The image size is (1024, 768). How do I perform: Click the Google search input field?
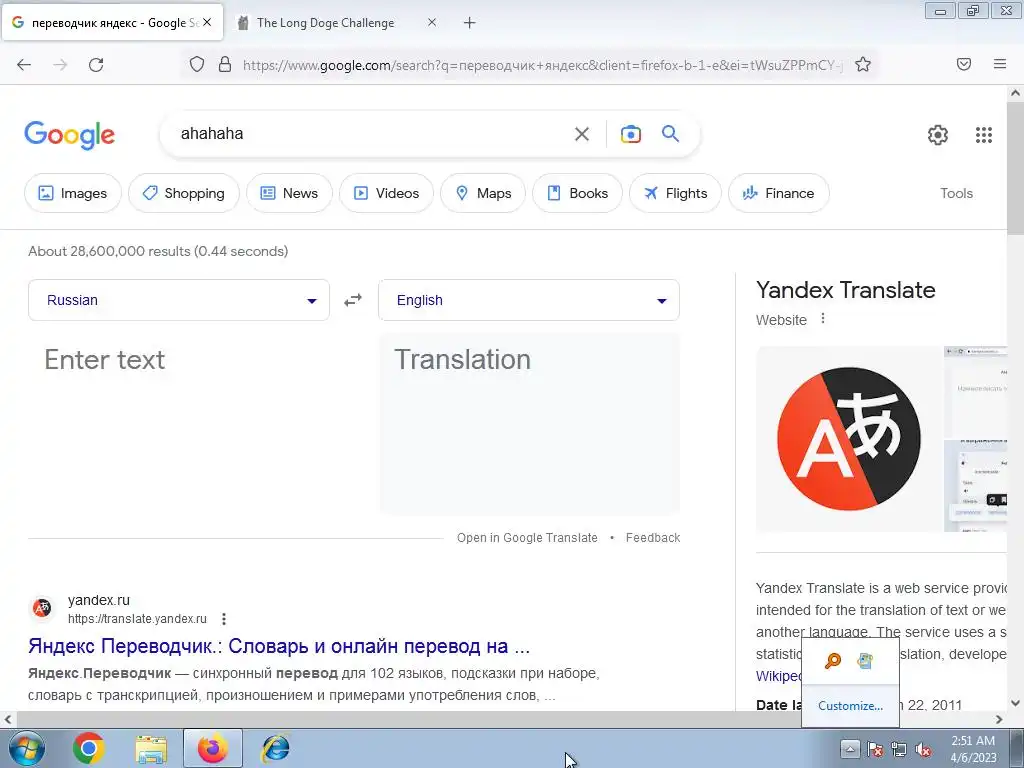[369, 134]
